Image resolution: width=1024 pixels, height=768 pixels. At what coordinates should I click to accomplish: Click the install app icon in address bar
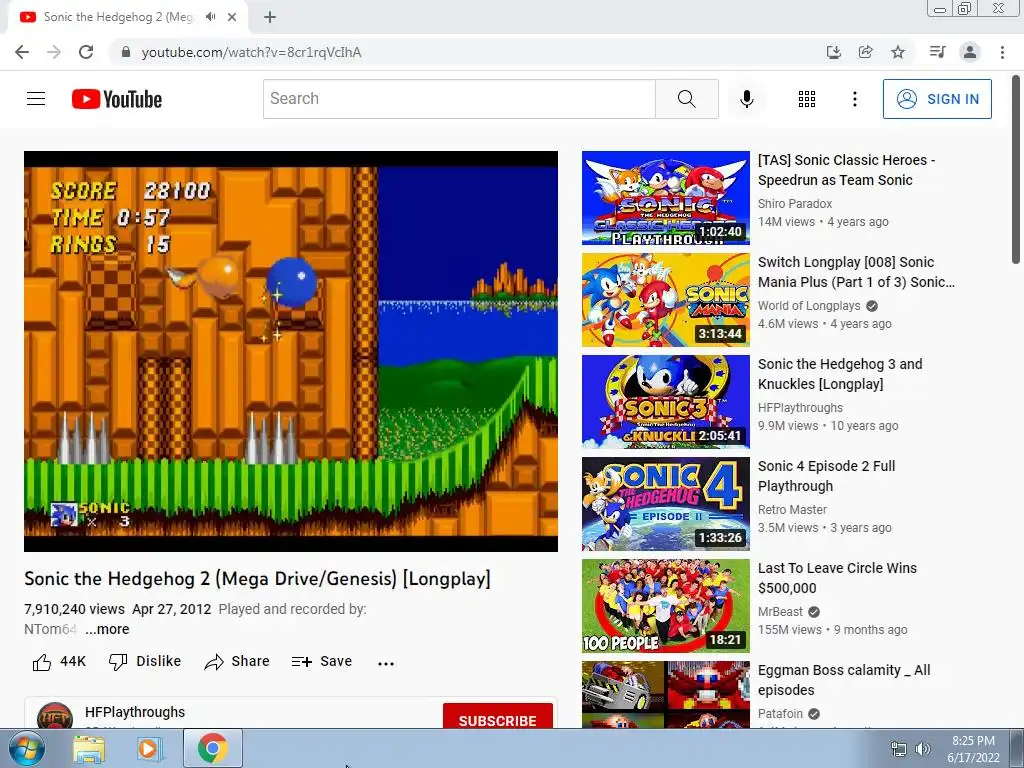(x=833, y=52)
